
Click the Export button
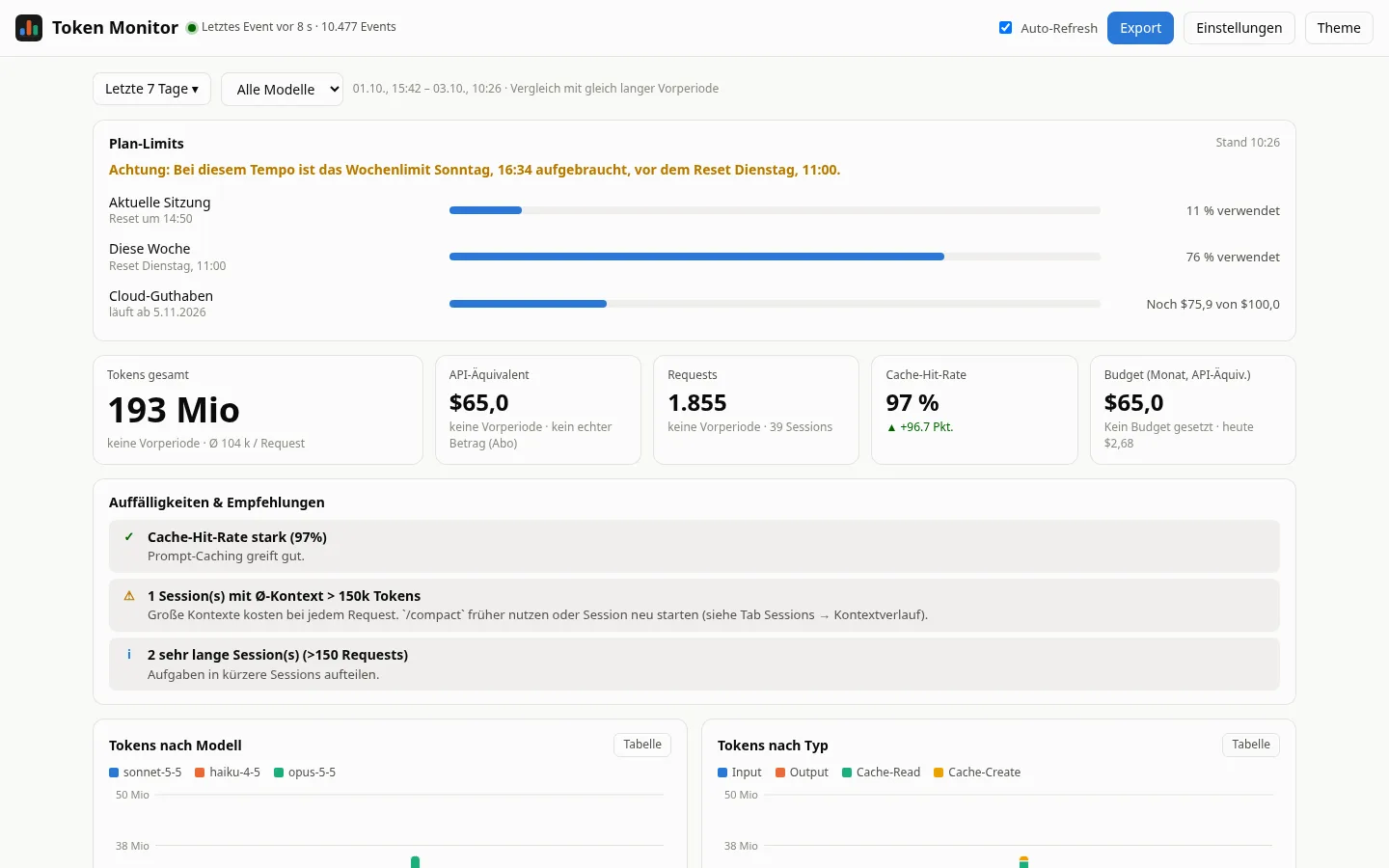(x=1140, y=28)
